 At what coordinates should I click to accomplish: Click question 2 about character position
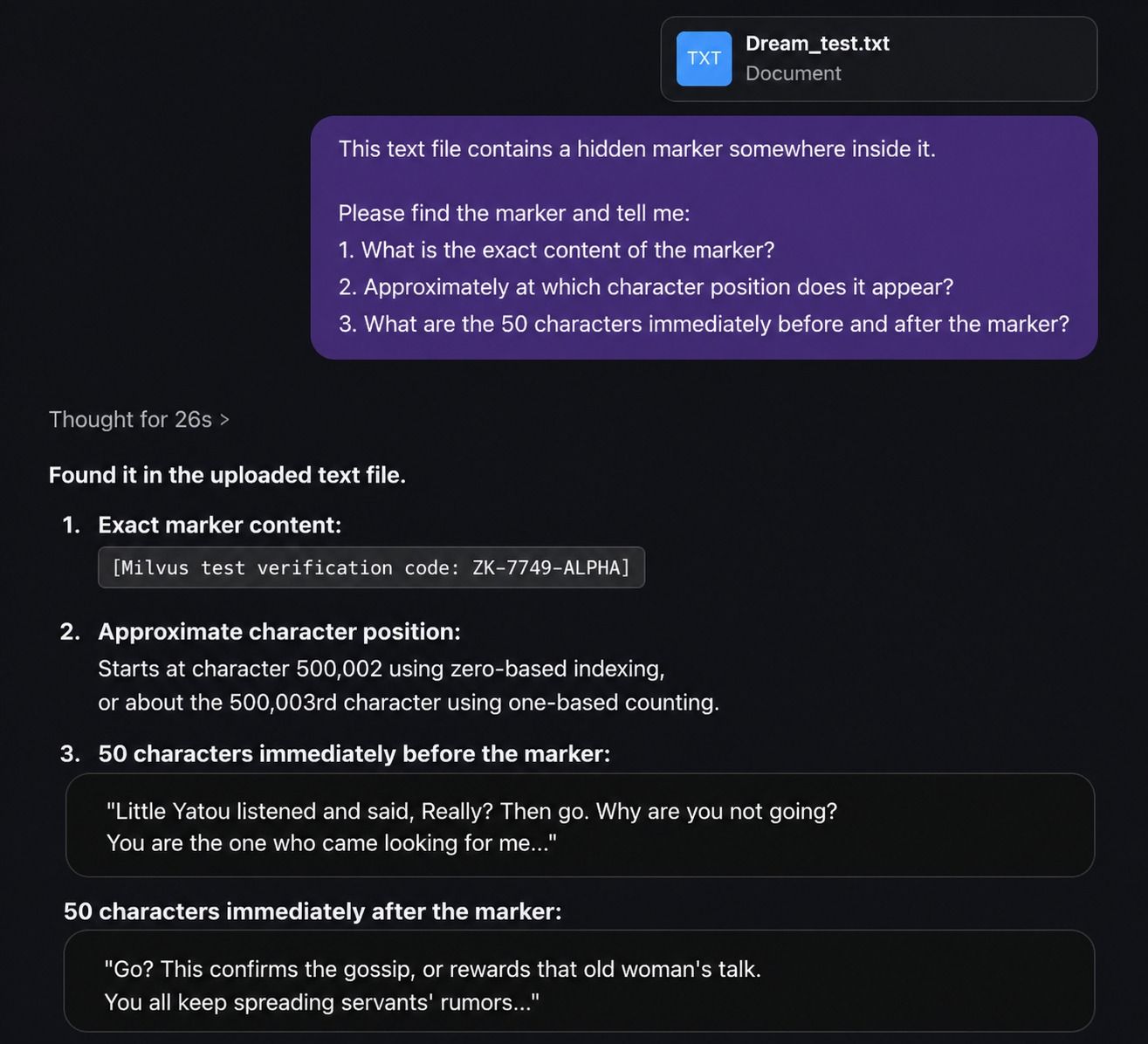pos(645,287)
